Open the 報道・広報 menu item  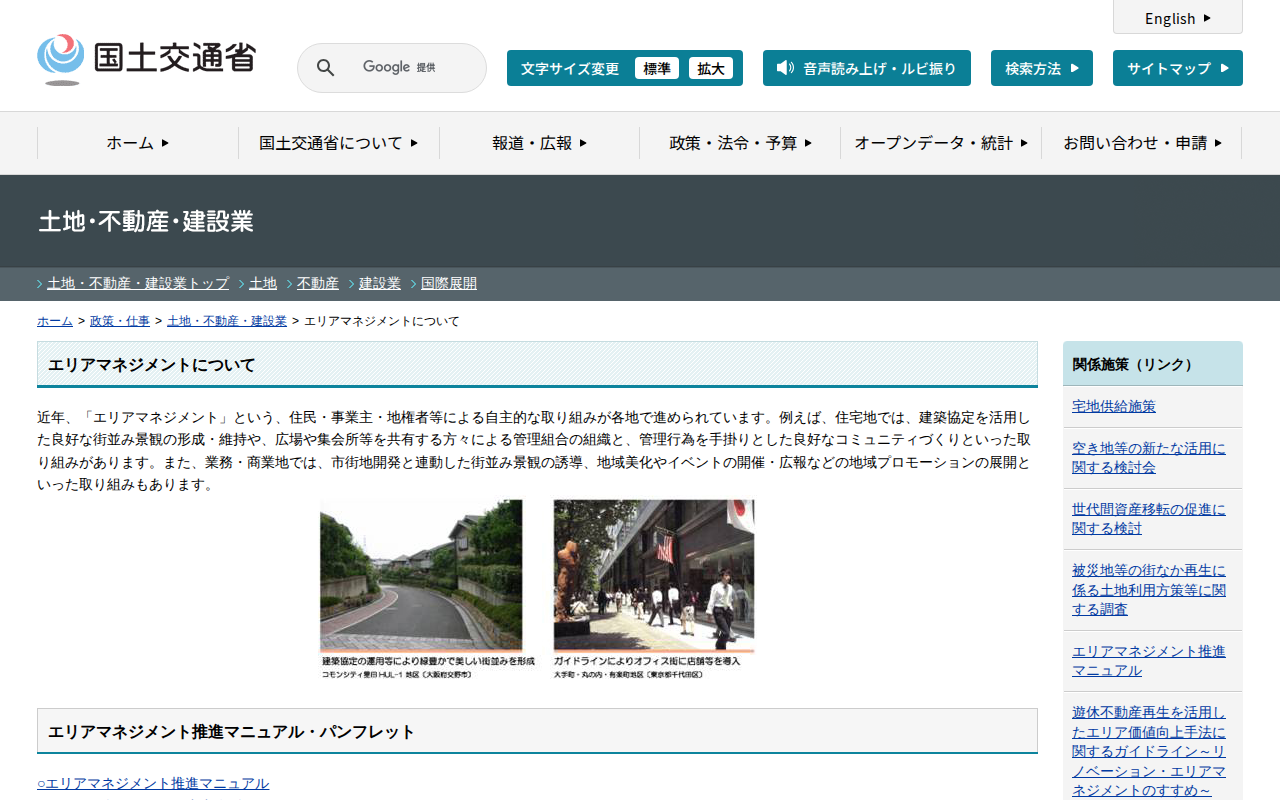click(x=539, y=143)
